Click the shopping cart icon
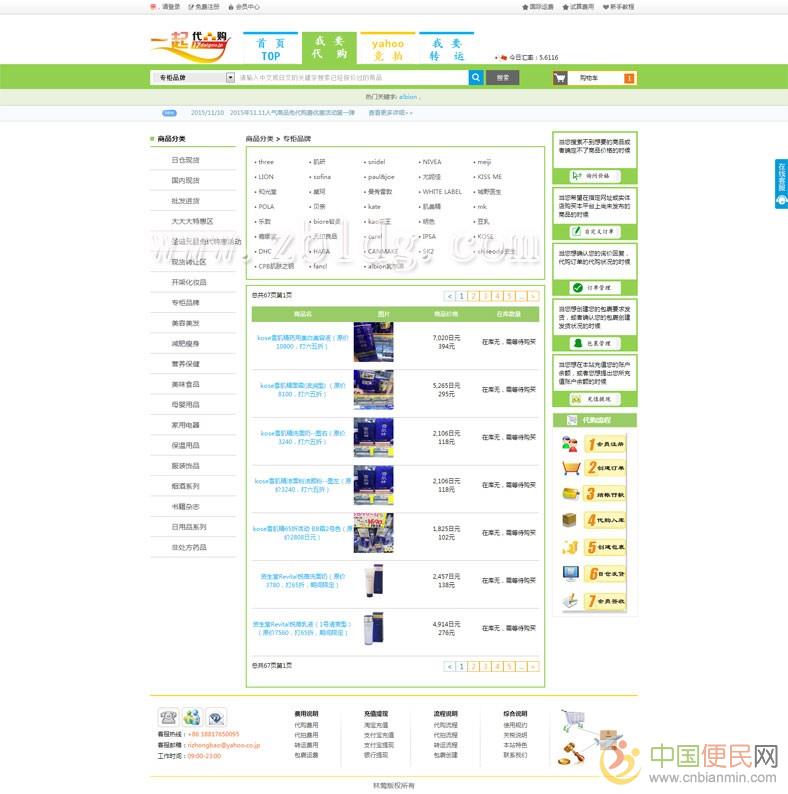 point(562,77)
